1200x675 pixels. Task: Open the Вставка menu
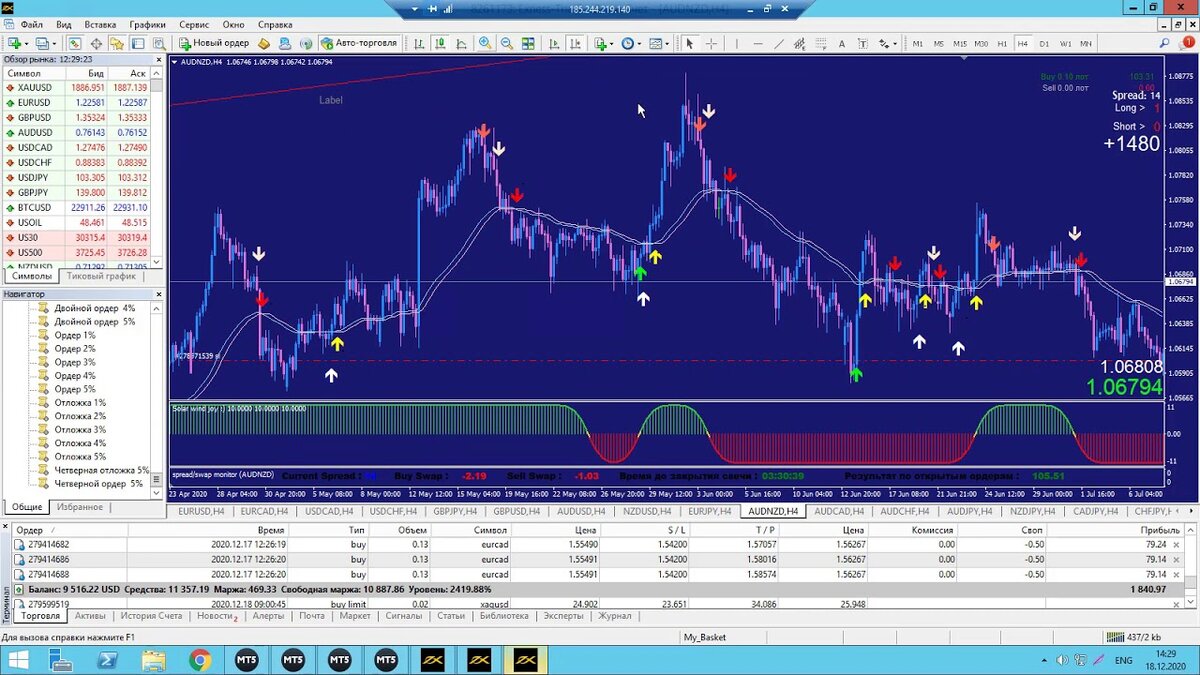[100, 23]
